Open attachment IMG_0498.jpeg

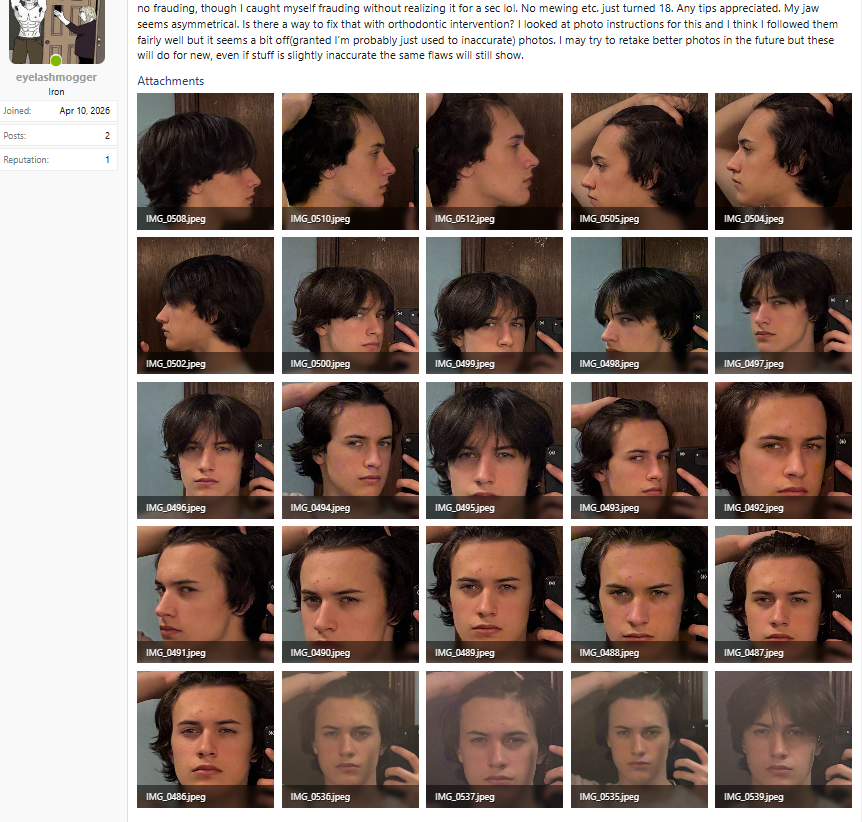coord(639,306)
